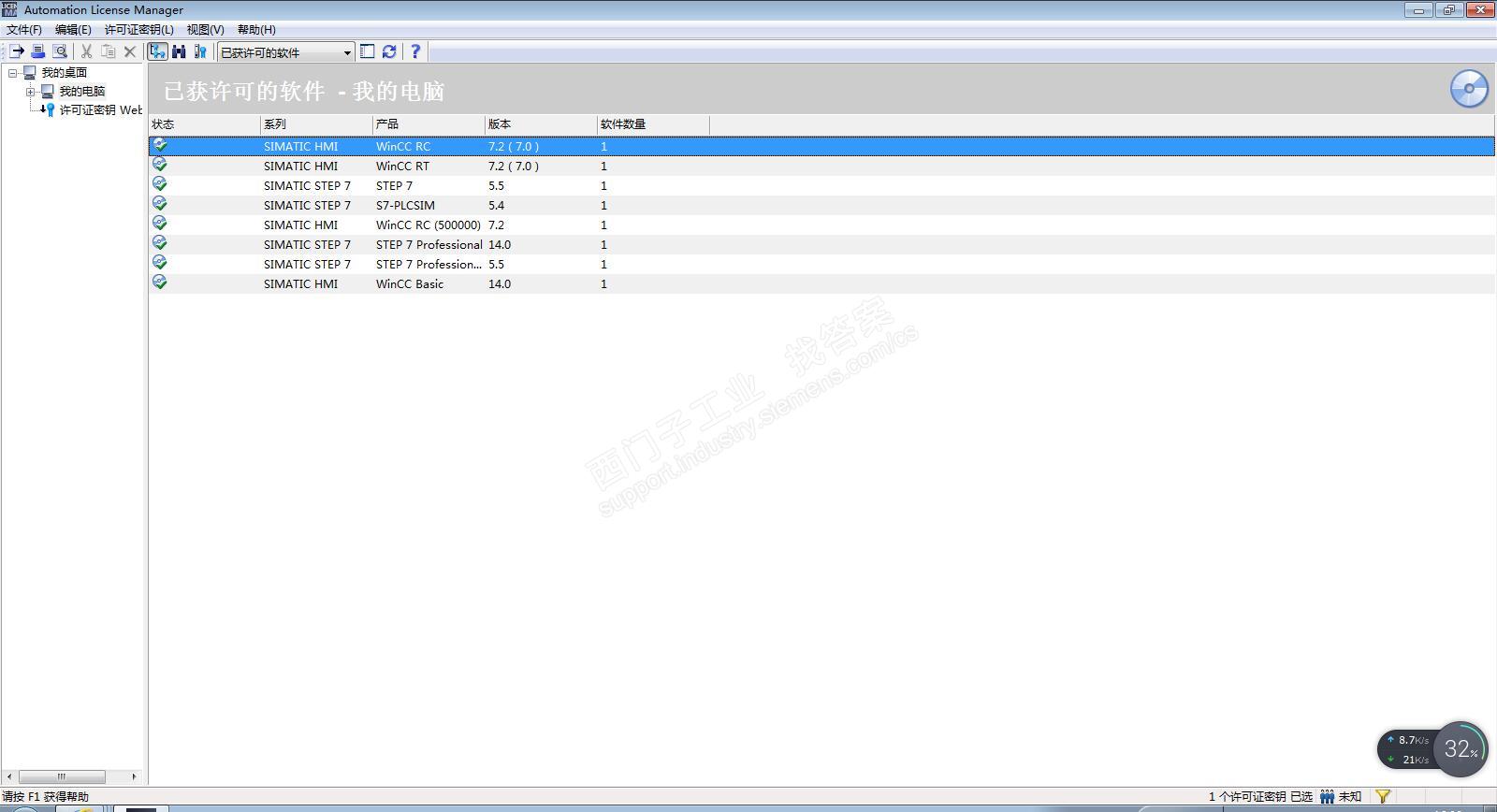This screenshot has height=812, width=1497.
Task: Click the transfer license key arrow icon
Action: coord(17,51)
